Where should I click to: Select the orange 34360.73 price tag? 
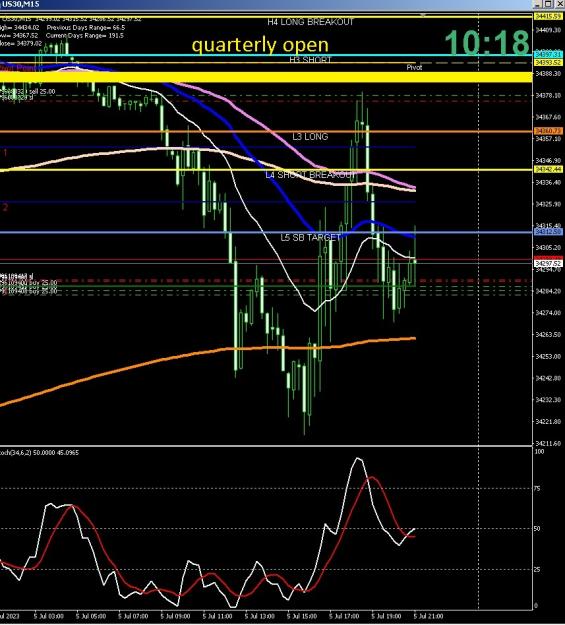[548, 131]
